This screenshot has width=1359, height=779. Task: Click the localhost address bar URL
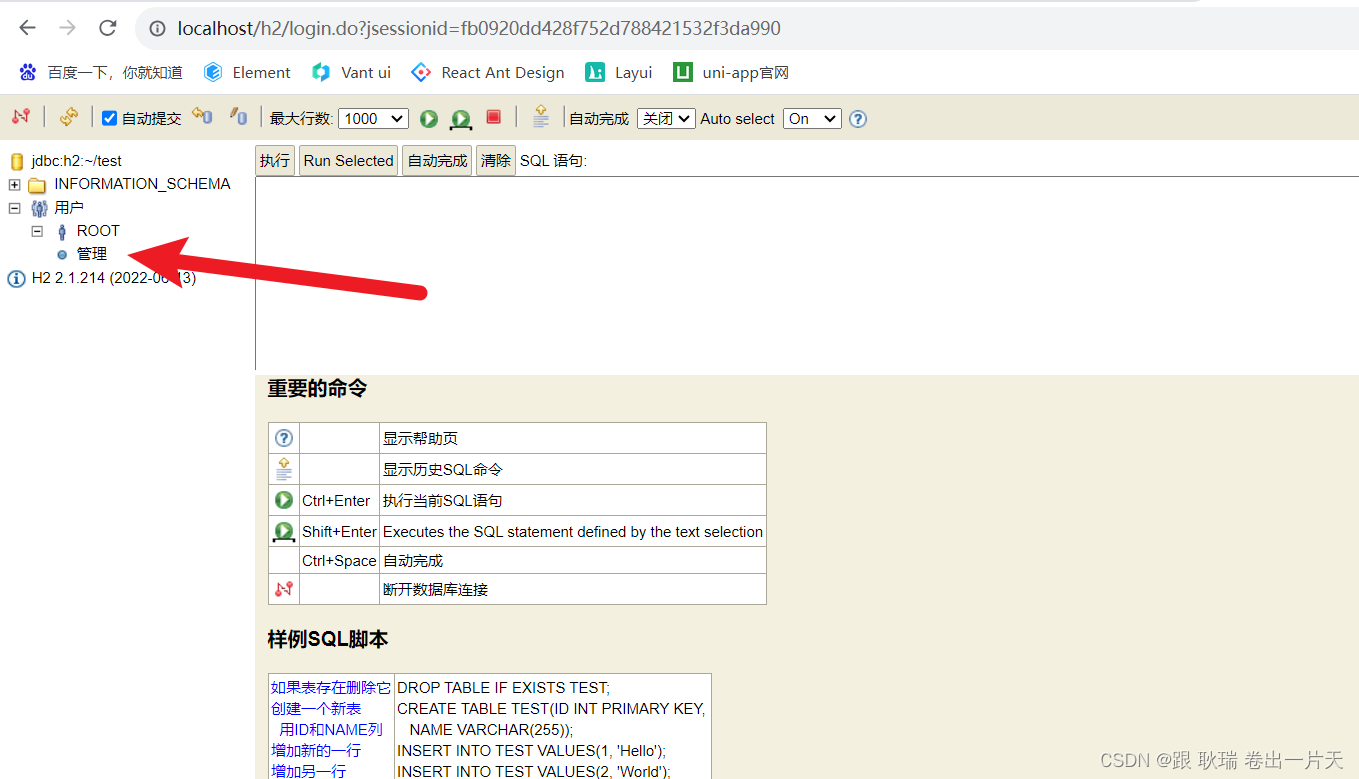click(x=479, y=28)
